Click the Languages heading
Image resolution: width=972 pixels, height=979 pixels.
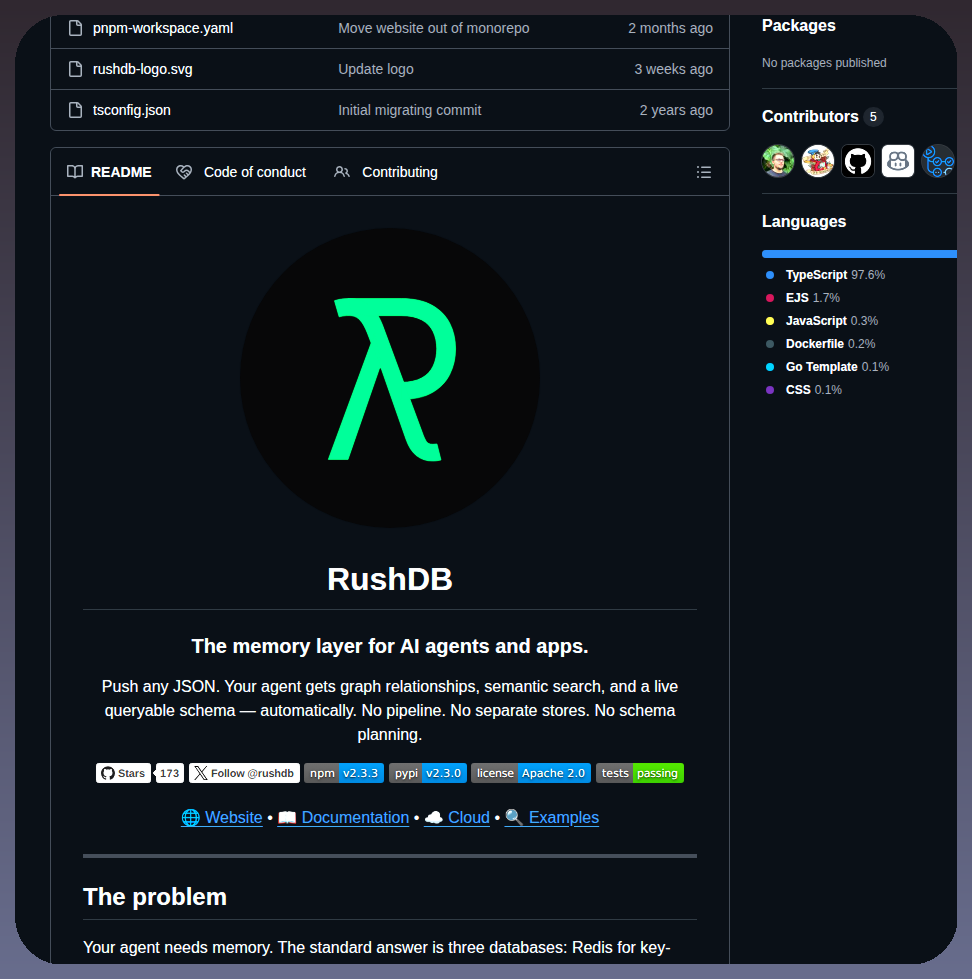(804, 222)
